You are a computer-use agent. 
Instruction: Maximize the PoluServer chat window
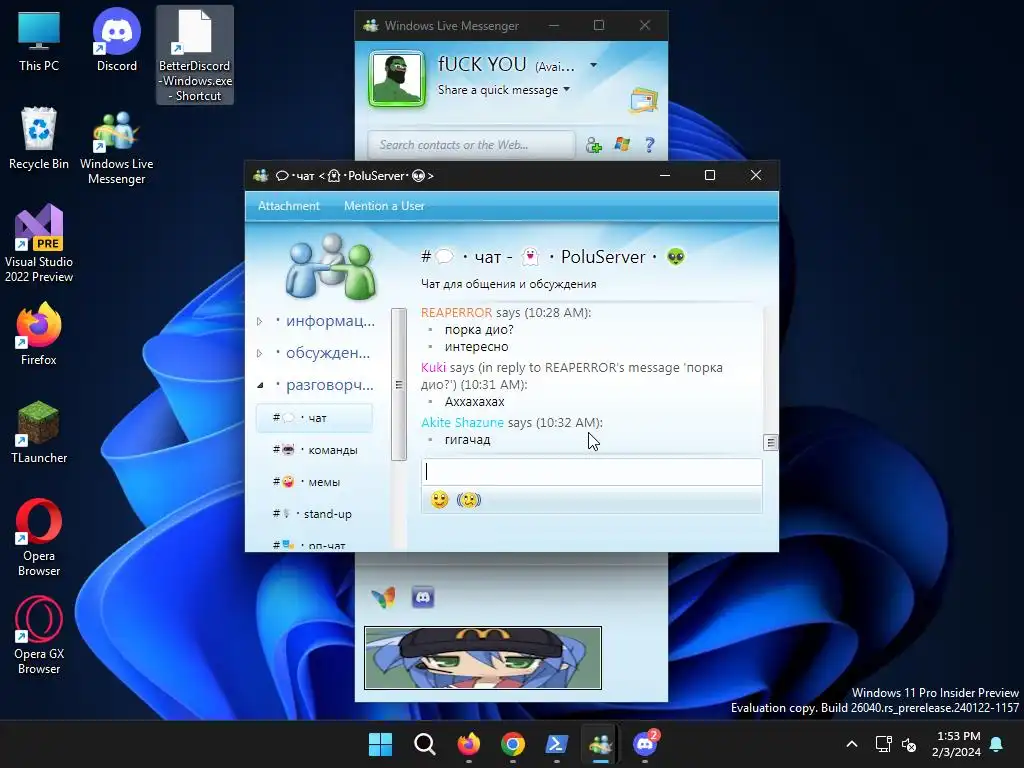click(x=710, y=175)
